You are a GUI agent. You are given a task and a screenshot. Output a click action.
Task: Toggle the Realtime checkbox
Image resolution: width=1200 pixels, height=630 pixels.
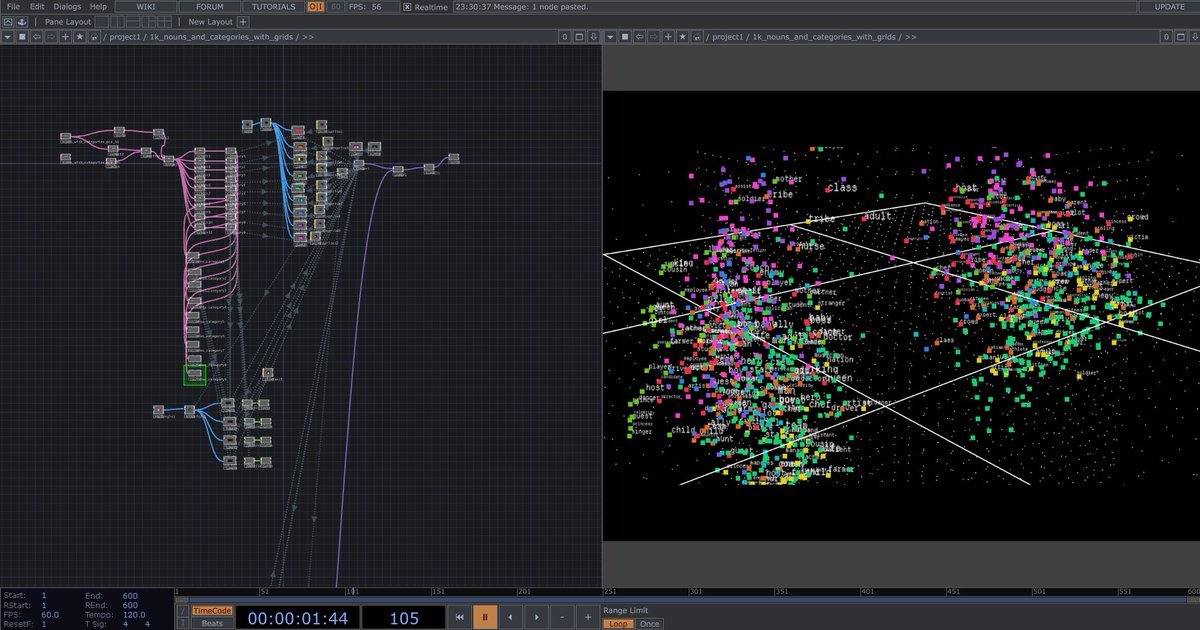[x=407, y=7]
